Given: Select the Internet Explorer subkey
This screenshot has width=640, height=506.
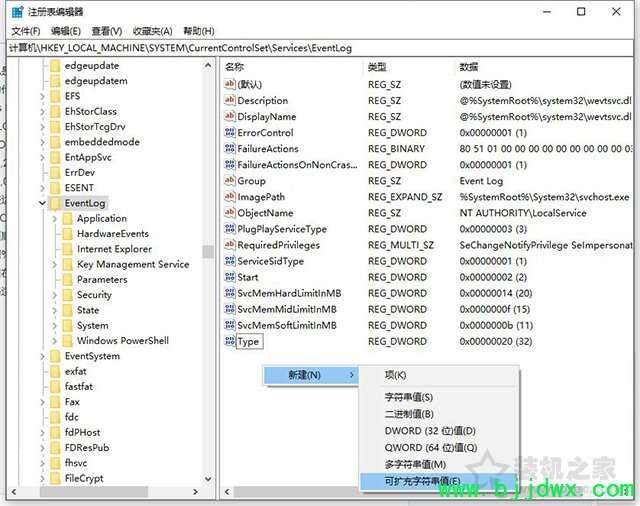Looking at the screenshot, I should pos(114,249).
